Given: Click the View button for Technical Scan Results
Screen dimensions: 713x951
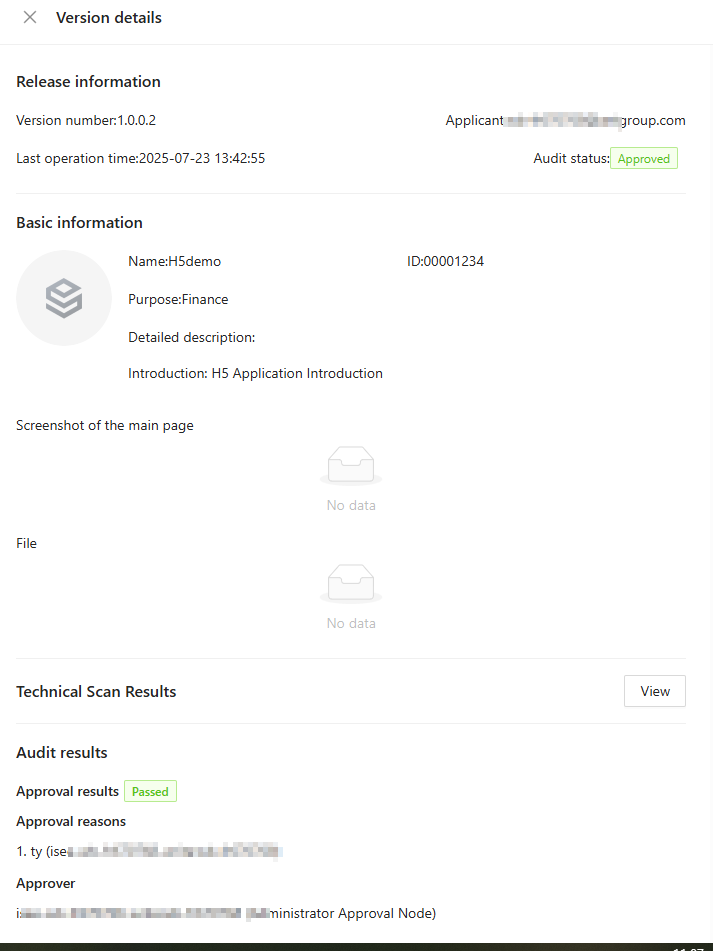Looking at the screenshot, I should coord(654,691).
